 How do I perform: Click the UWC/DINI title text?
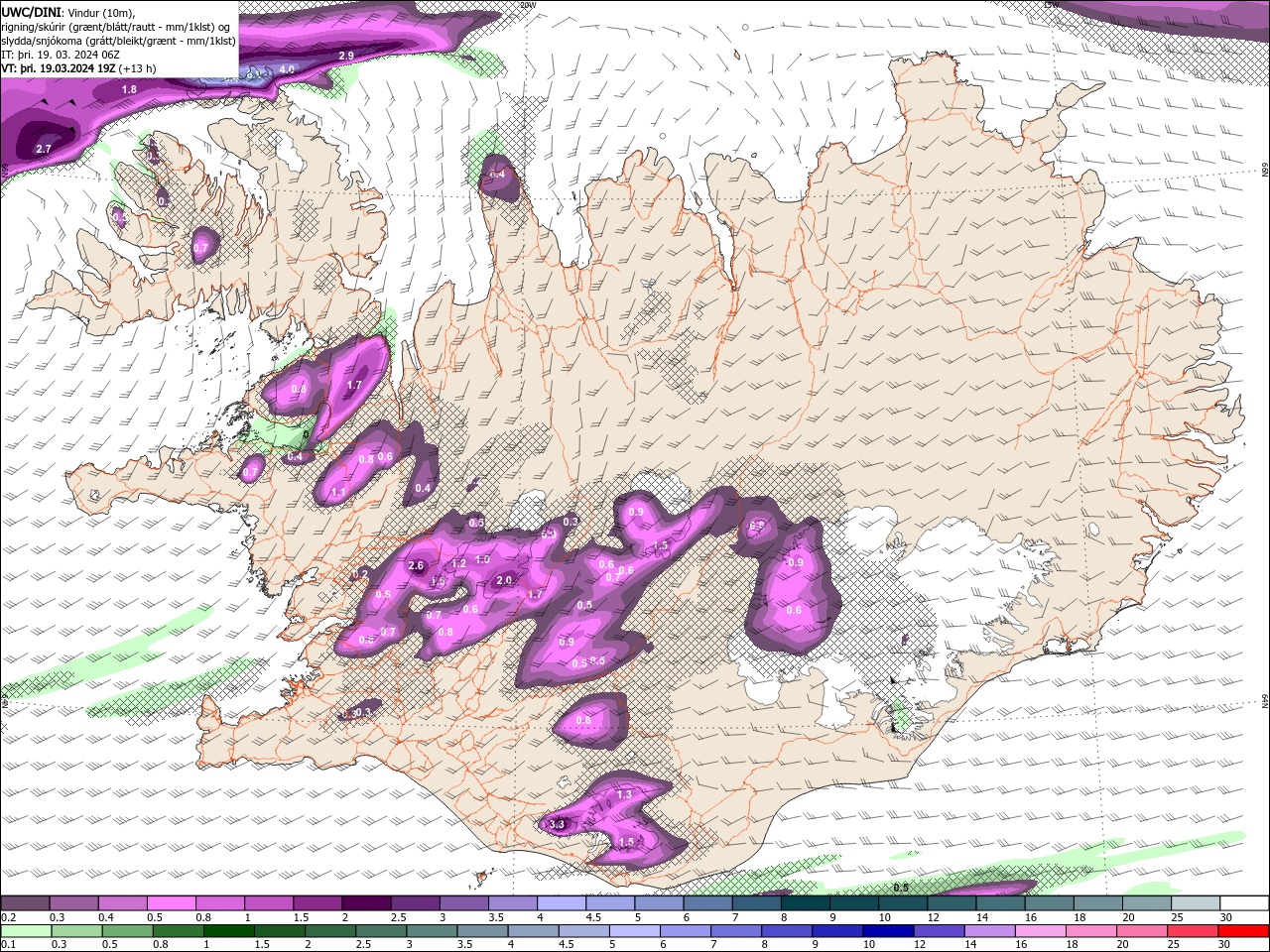[x=32, y=12]
